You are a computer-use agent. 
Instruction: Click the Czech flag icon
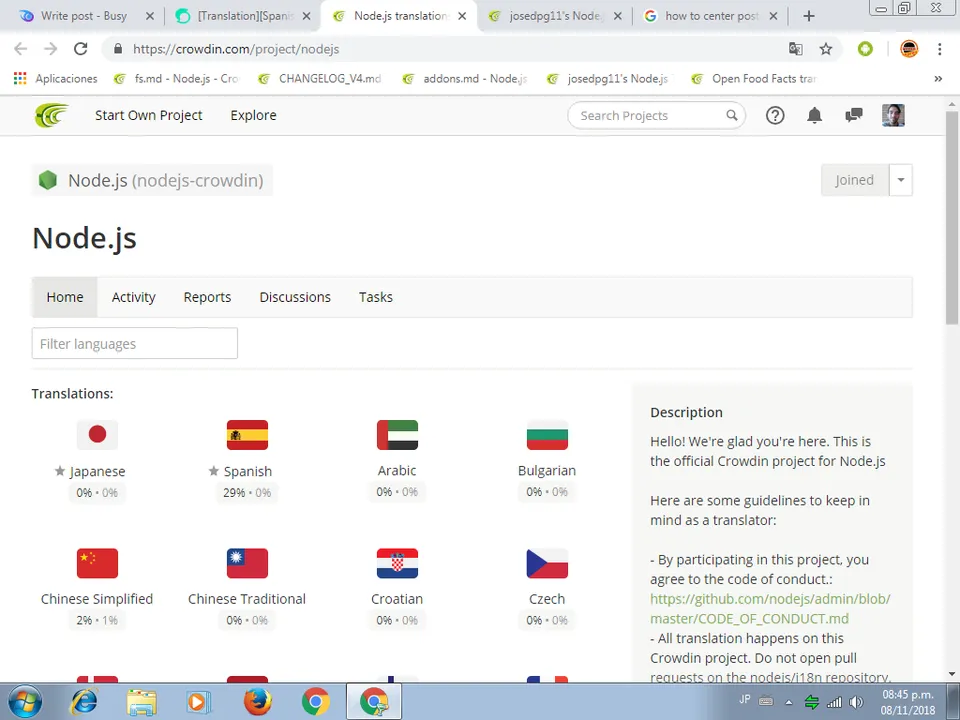pyautogui.click(x=547, y=563)
